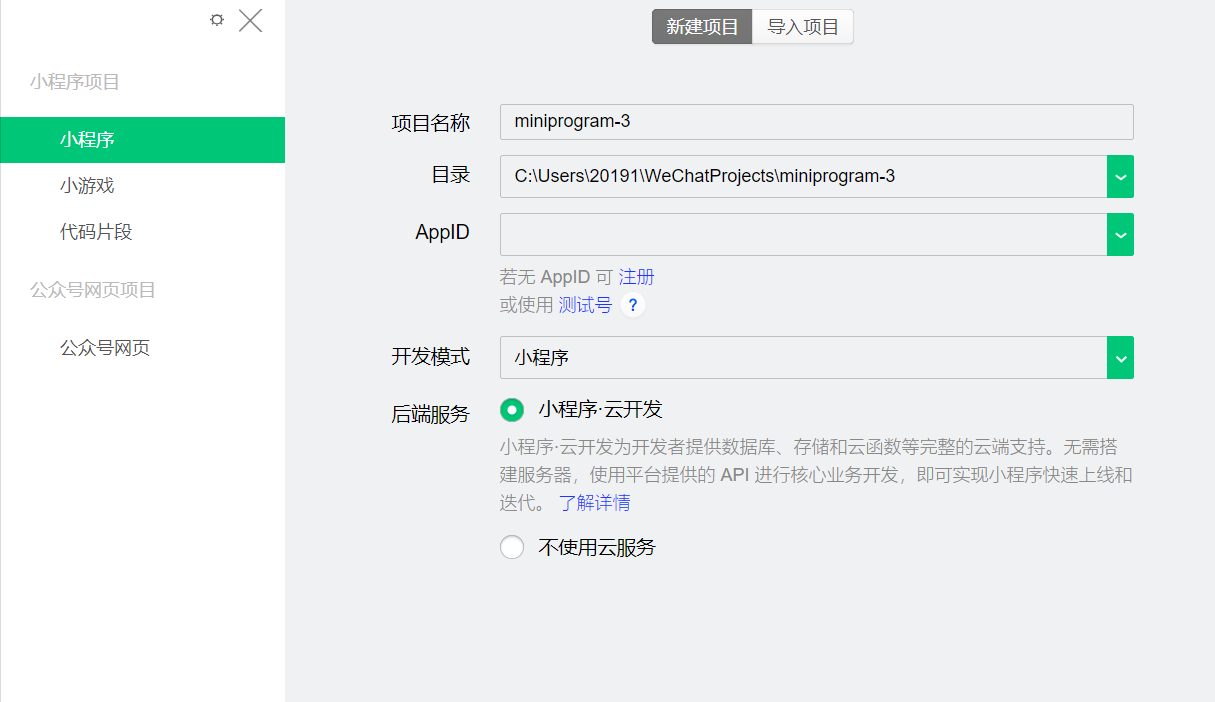1215x702 pixels.
Task: Select 小游戏 project type
Action: click(87, 186)
